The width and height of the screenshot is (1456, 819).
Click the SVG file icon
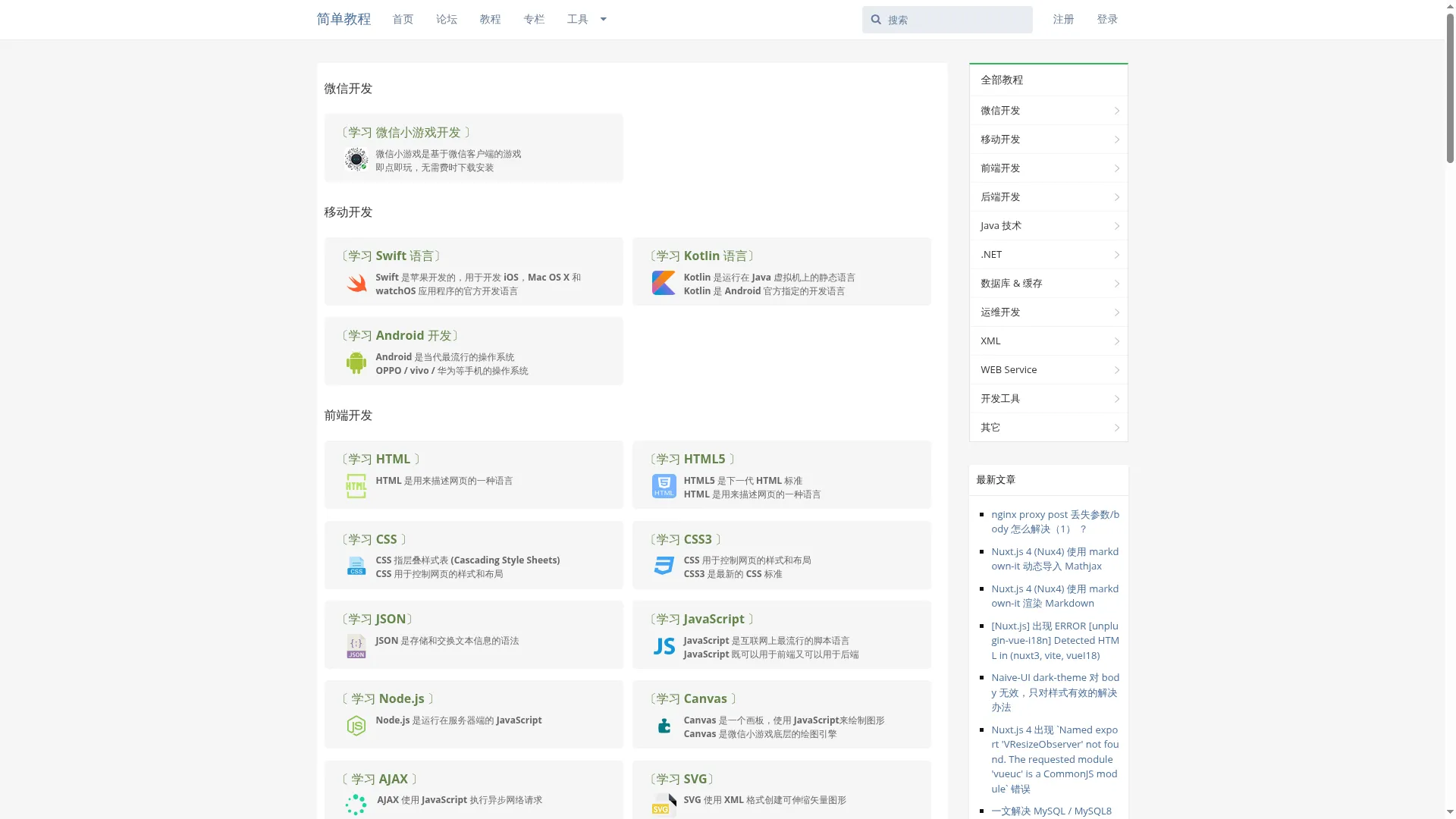pos(664,805)
